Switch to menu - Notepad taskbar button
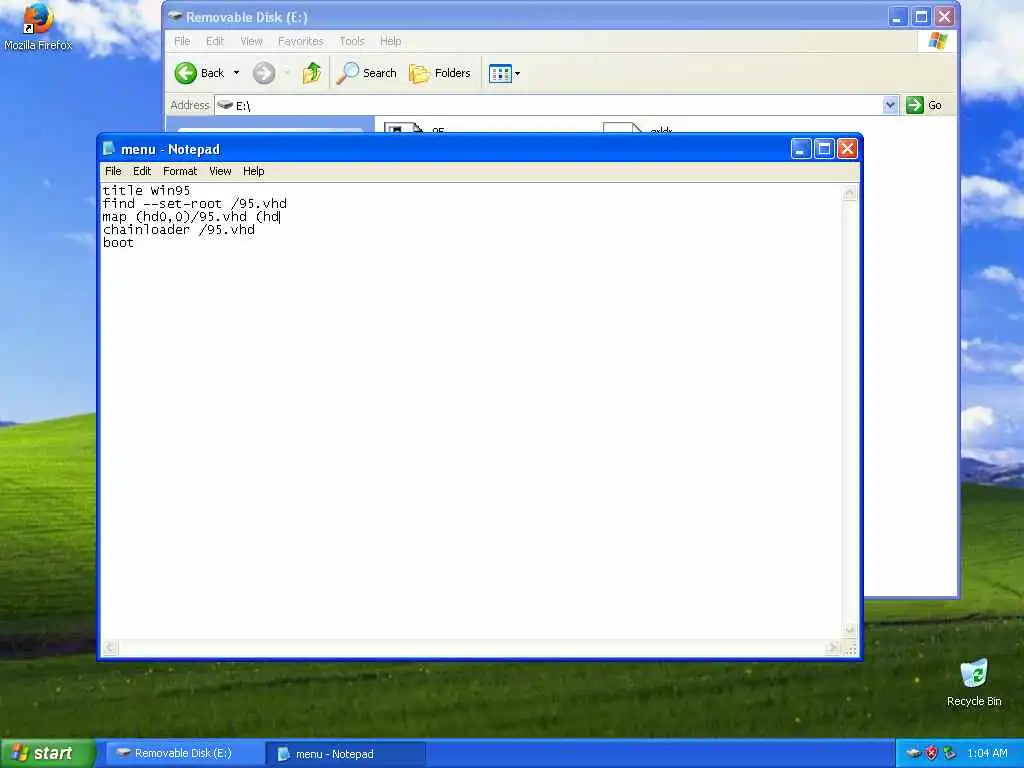The height and width of the screenshot is (768, 1024). pyautogui.click(x=346, y=754)
